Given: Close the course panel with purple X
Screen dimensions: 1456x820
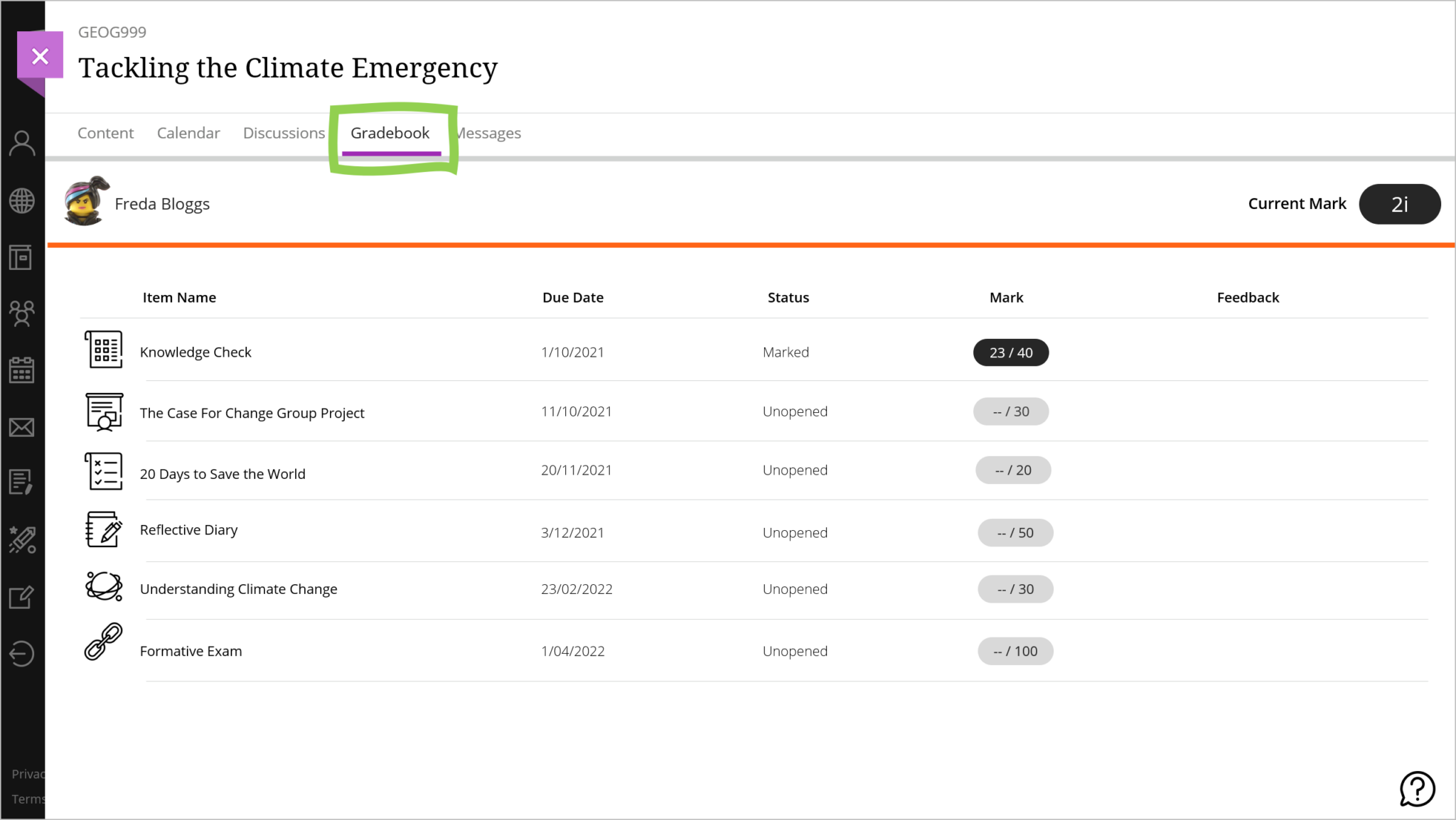Looking at the screenshot, I should (41, 55).
